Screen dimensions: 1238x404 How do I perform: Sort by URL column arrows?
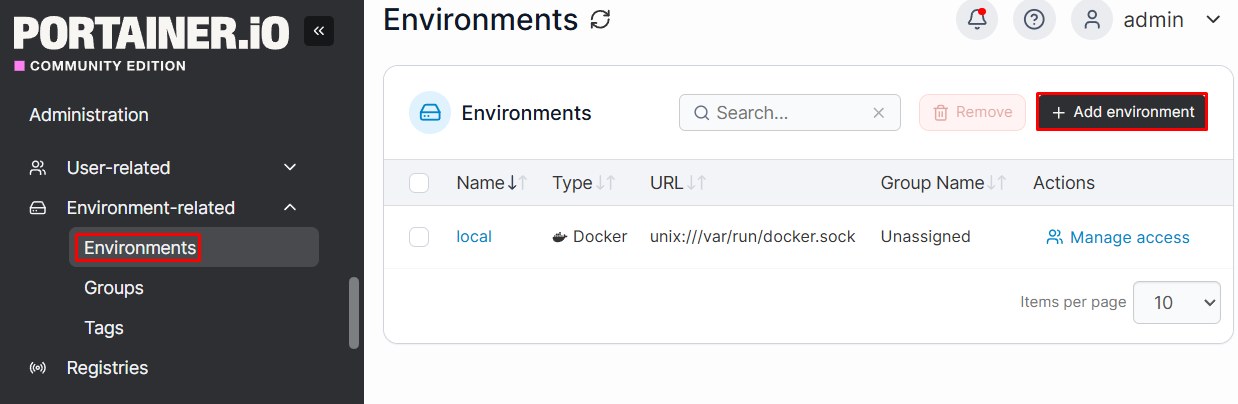tap(697, 183)
